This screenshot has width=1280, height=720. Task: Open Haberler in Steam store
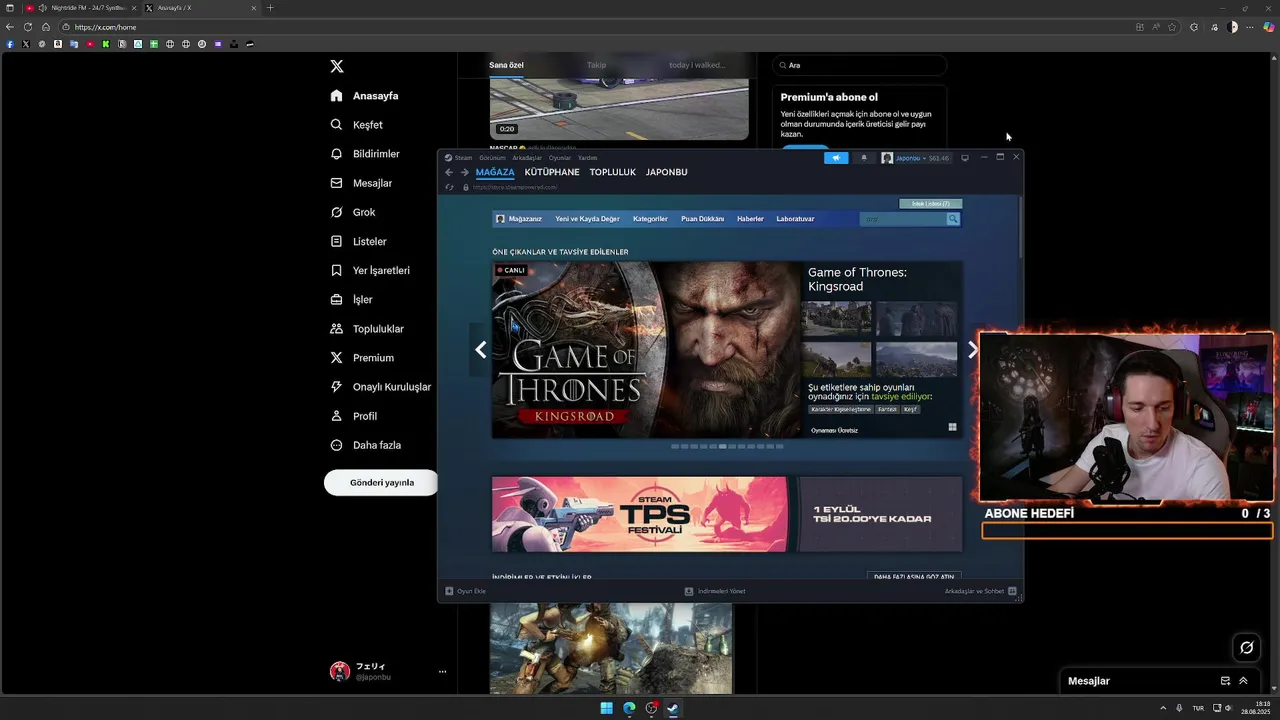click(x=750, y=219)
